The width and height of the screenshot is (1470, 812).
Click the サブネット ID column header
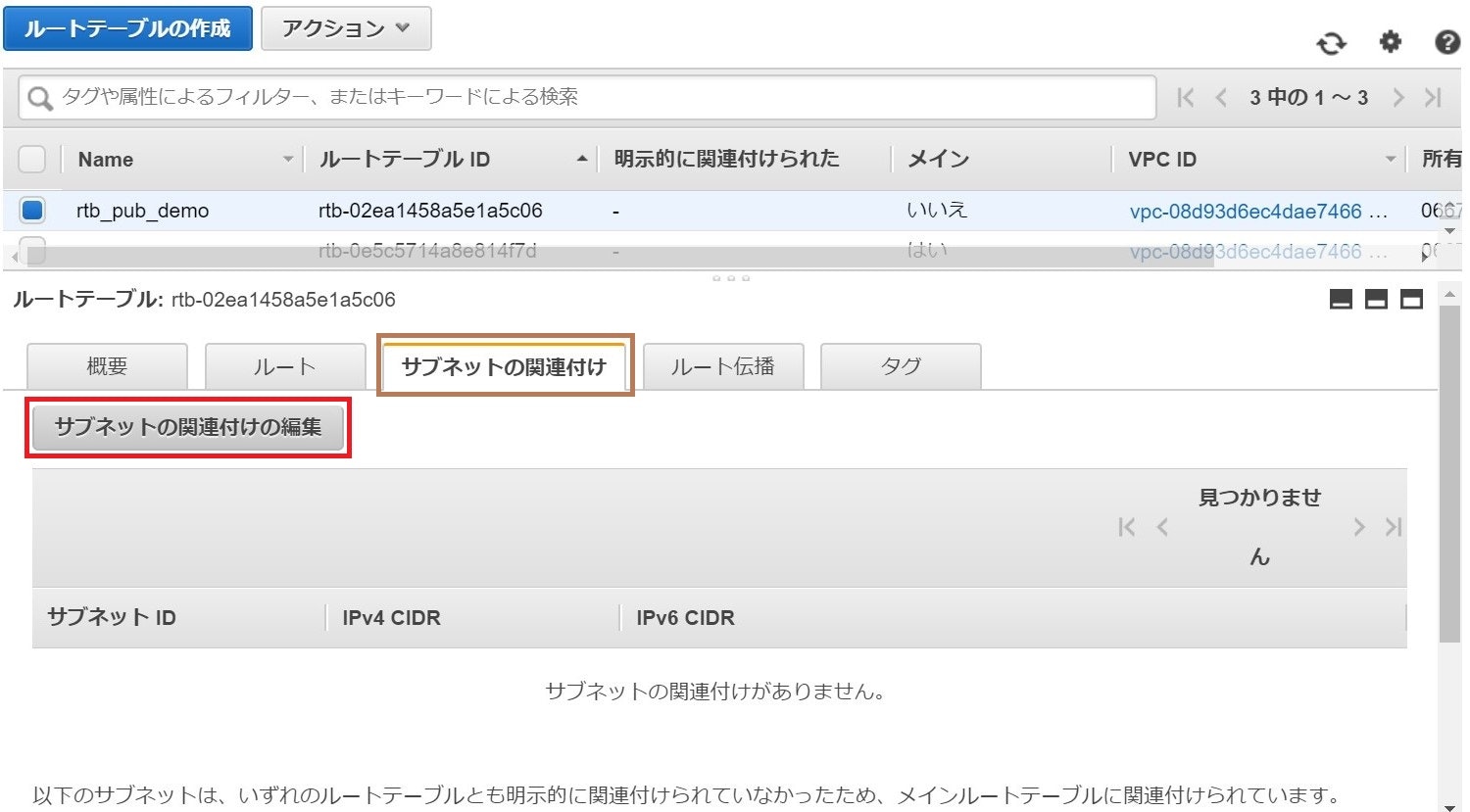(x=112, y=617)
